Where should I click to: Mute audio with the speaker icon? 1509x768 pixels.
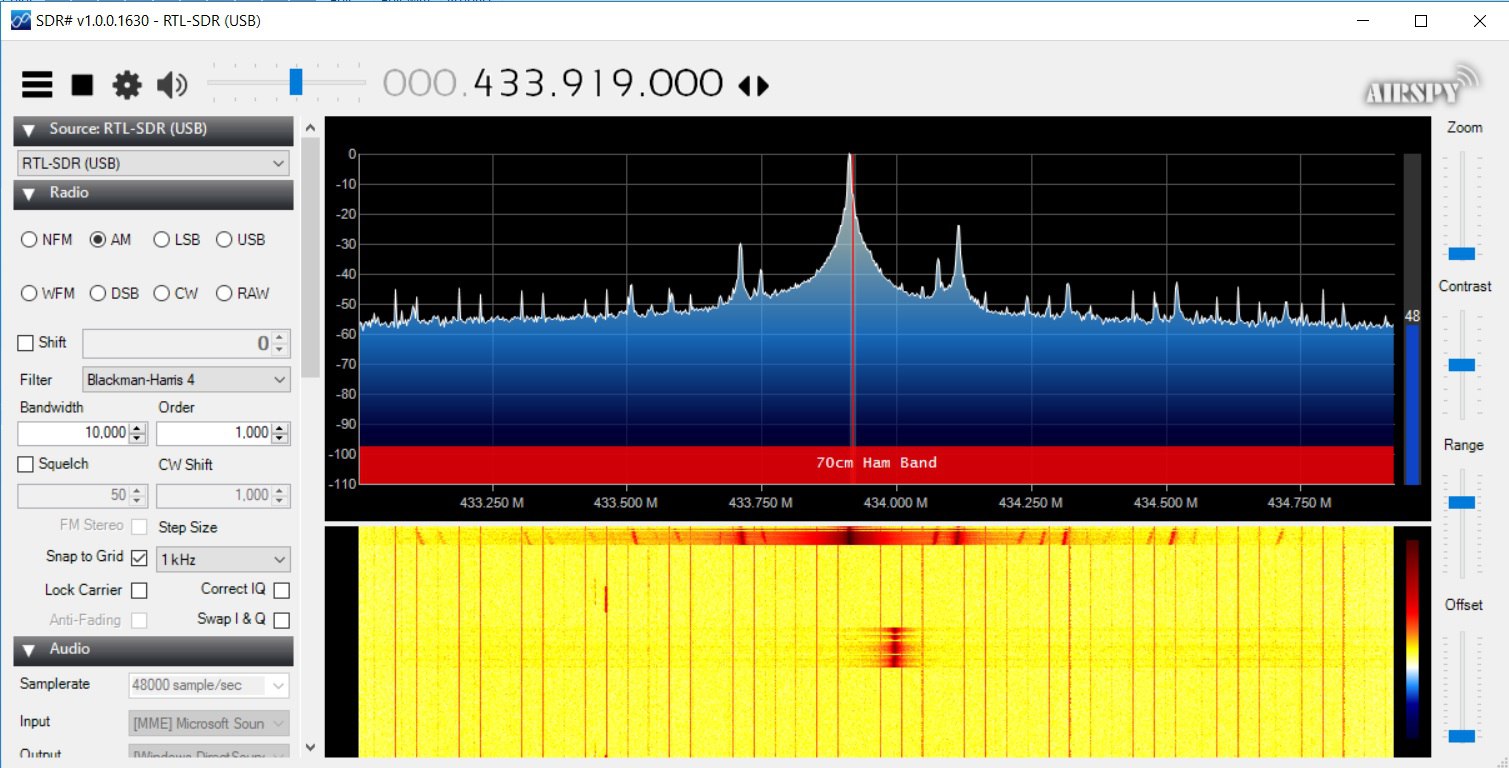[172, 85]
